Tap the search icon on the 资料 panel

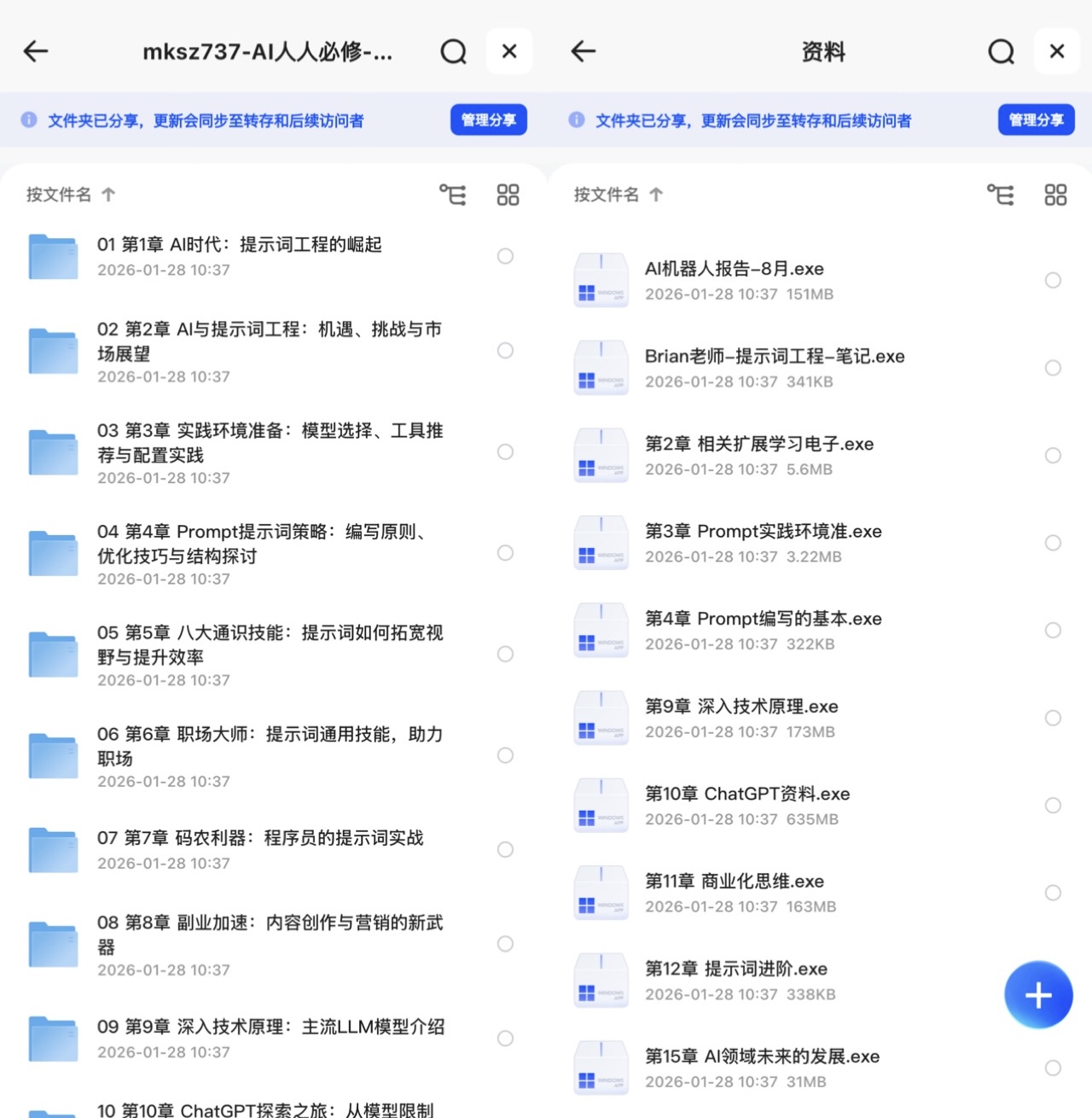(x=1000, y=51)
